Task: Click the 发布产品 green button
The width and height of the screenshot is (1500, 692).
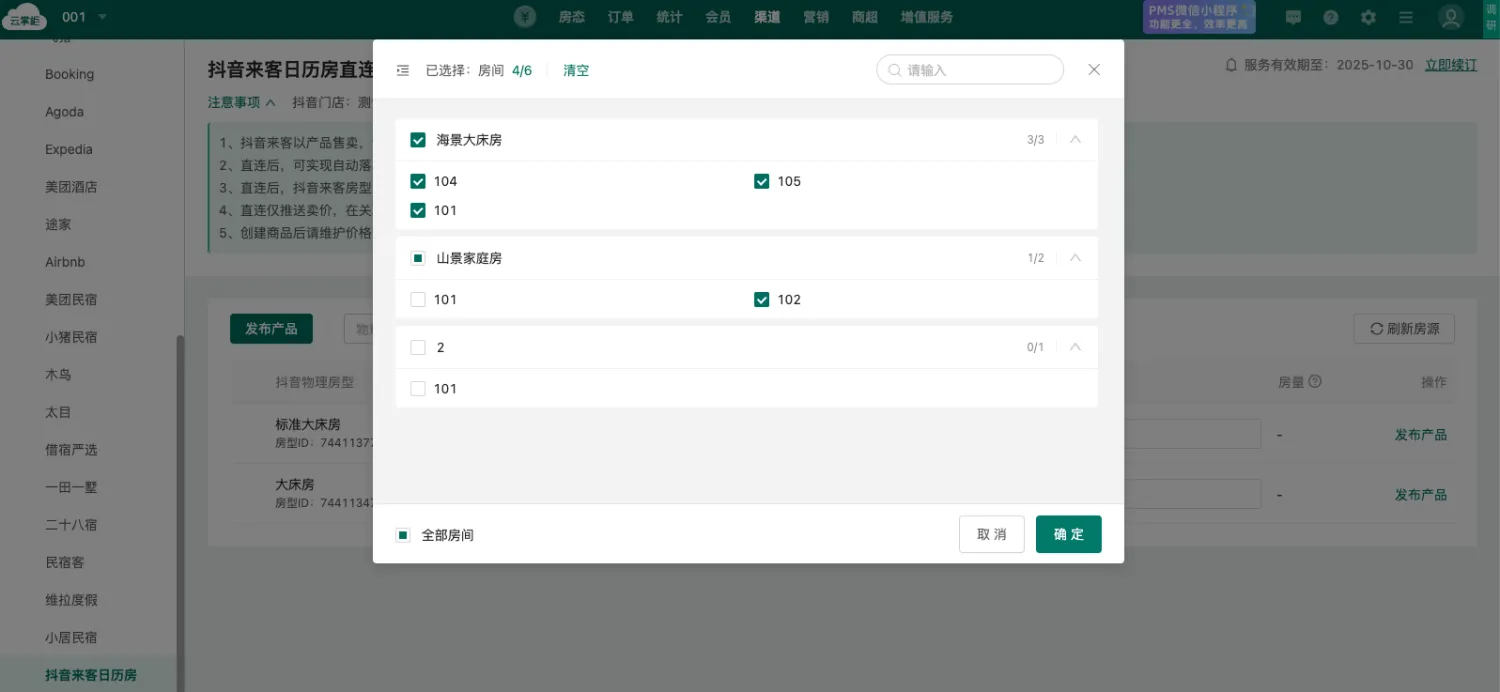Action: pos(271,328)
